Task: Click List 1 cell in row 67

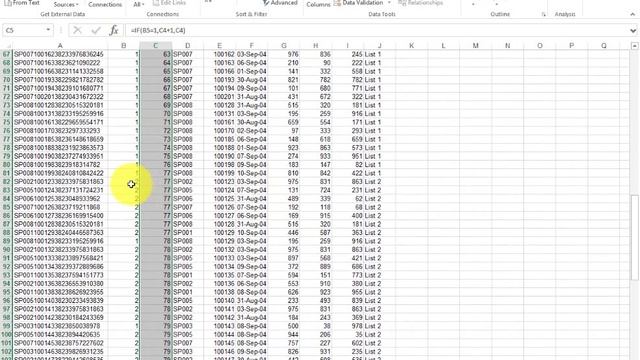Action: (x=380, y=54)
